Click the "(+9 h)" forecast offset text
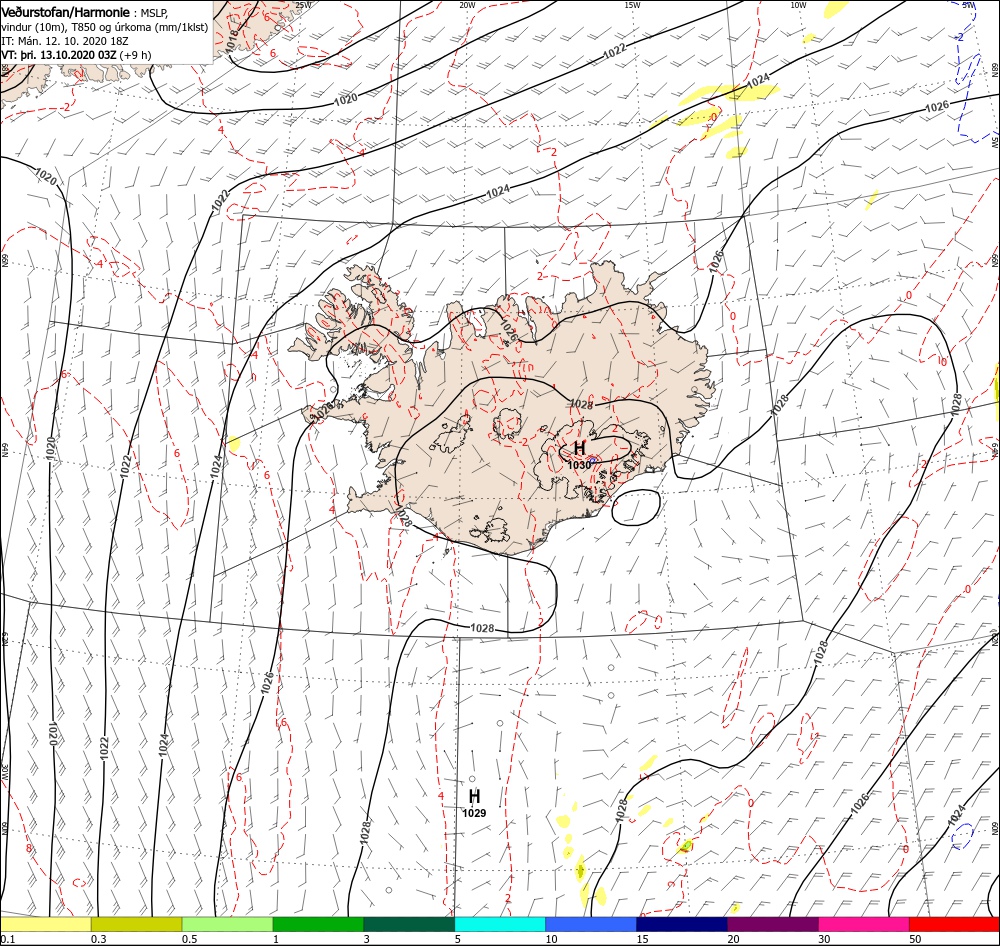The height and width of the screenshot is (946, 1000). click(x=135, y=55)
